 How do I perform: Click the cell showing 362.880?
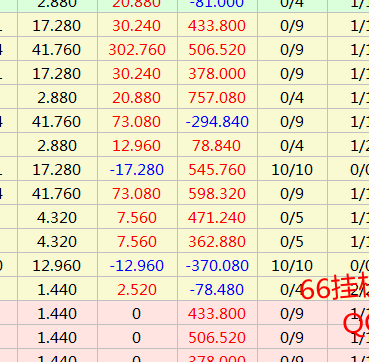click(217, 242)
